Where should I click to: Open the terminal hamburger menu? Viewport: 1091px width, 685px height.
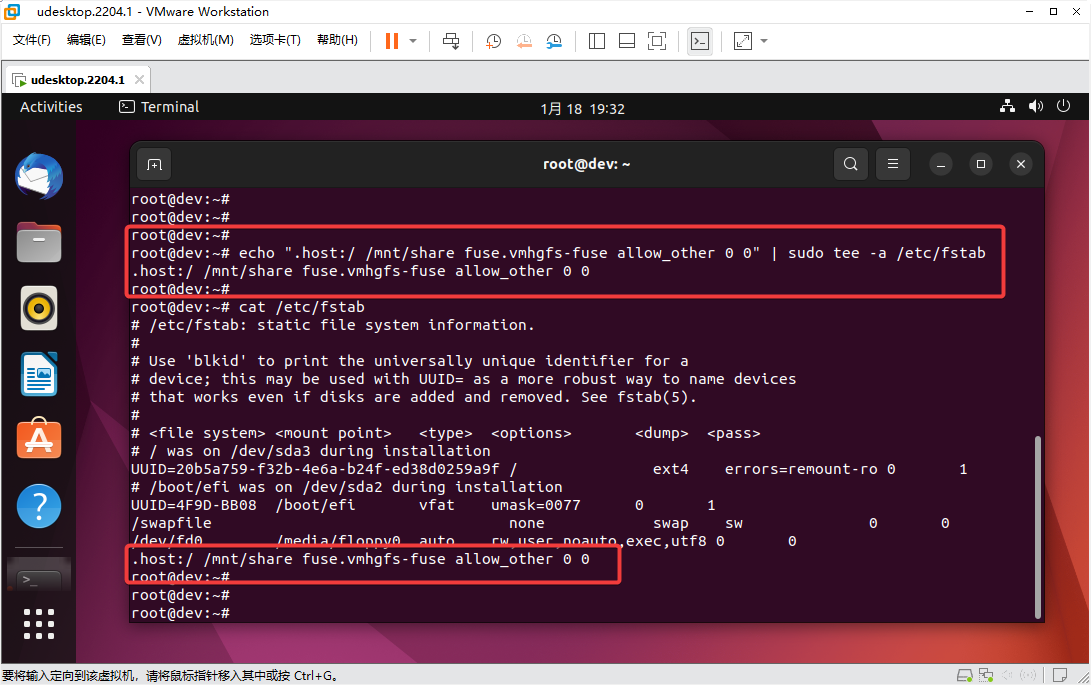pyautogui.click(x=893, y=164)
